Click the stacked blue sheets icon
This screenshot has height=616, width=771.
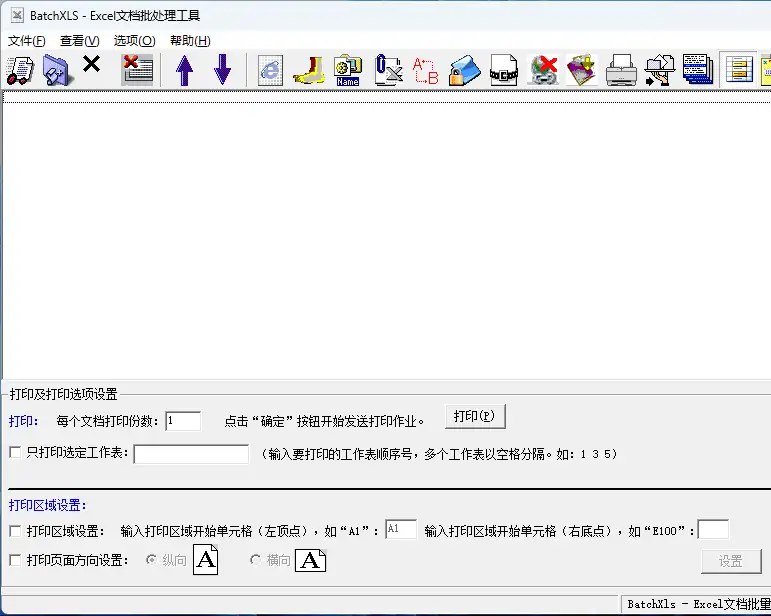tap(698, 70)
